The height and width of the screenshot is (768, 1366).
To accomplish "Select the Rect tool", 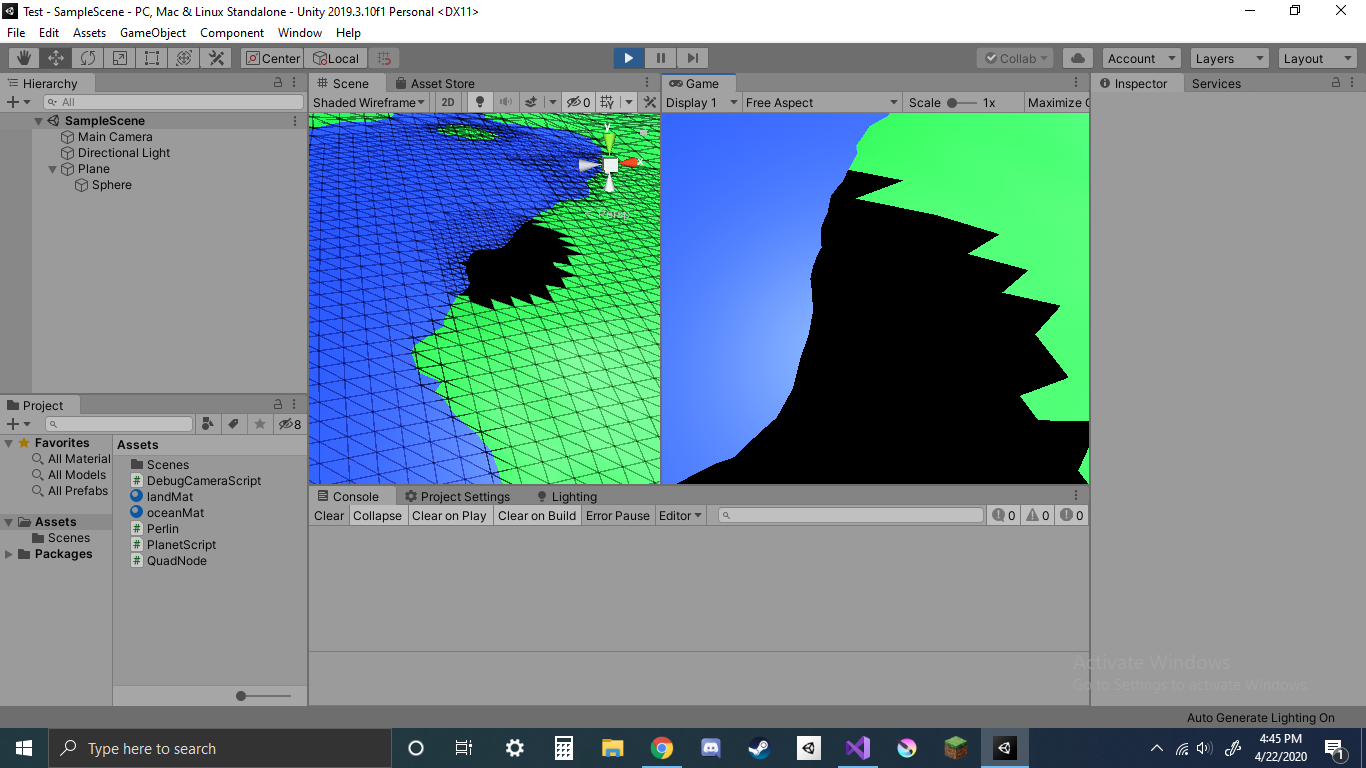I will coord(152,58).
